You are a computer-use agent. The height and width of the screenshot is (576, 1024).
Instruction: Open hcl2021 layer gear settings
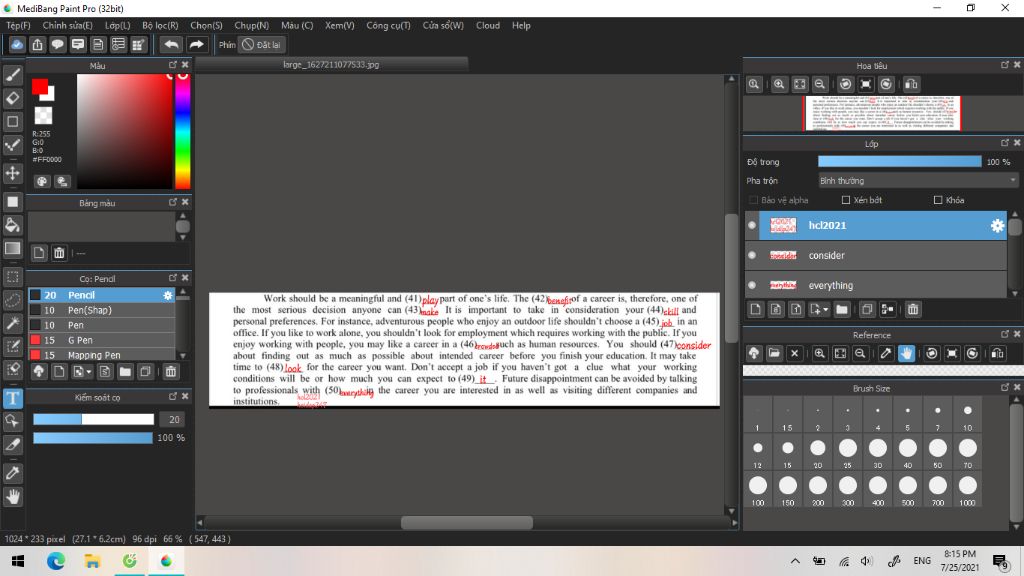click(997, 225)
